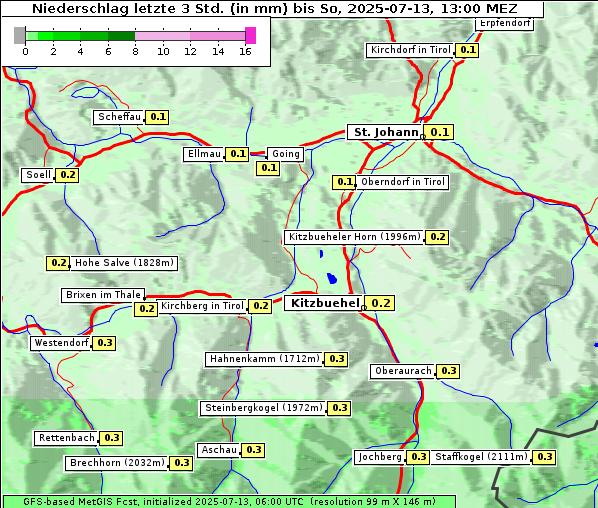
Task: Click the 0.3 value next to Brechhorn
Action: click(x=182, y=463)
